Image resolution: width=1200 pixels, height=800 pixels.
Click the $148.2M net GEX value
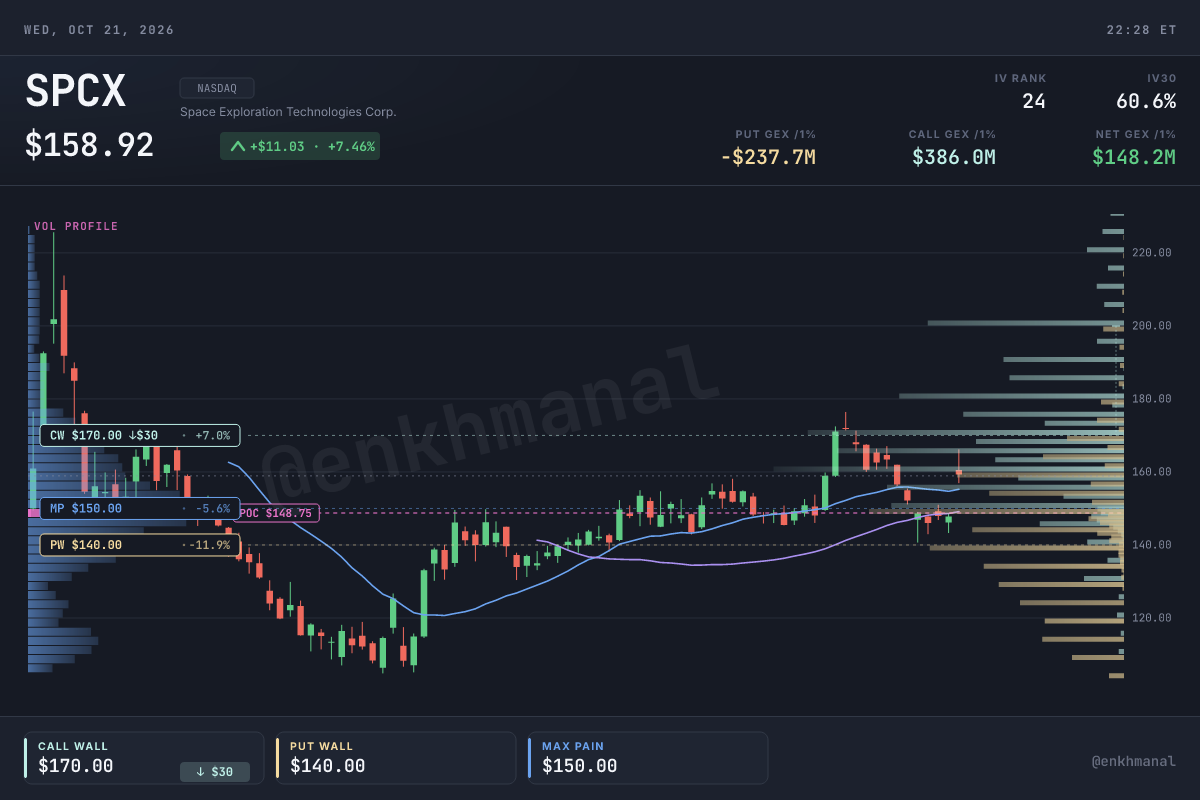[x=1134, y=157]
